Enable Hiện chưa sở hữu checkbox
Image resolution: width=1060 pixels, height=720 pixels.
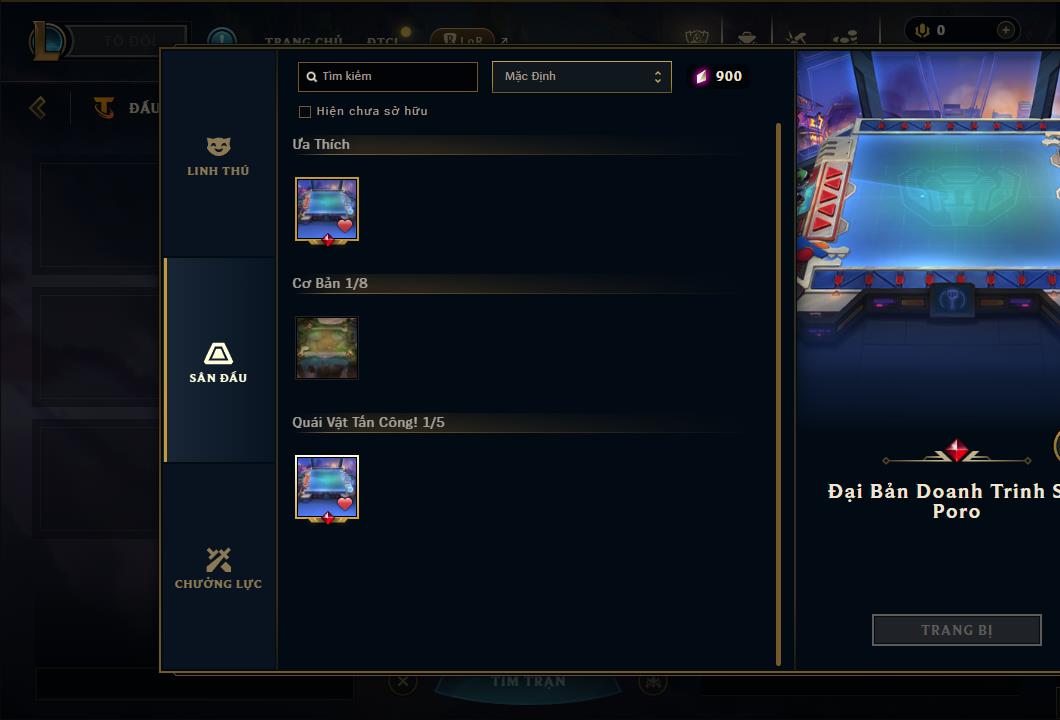point(305,112)
